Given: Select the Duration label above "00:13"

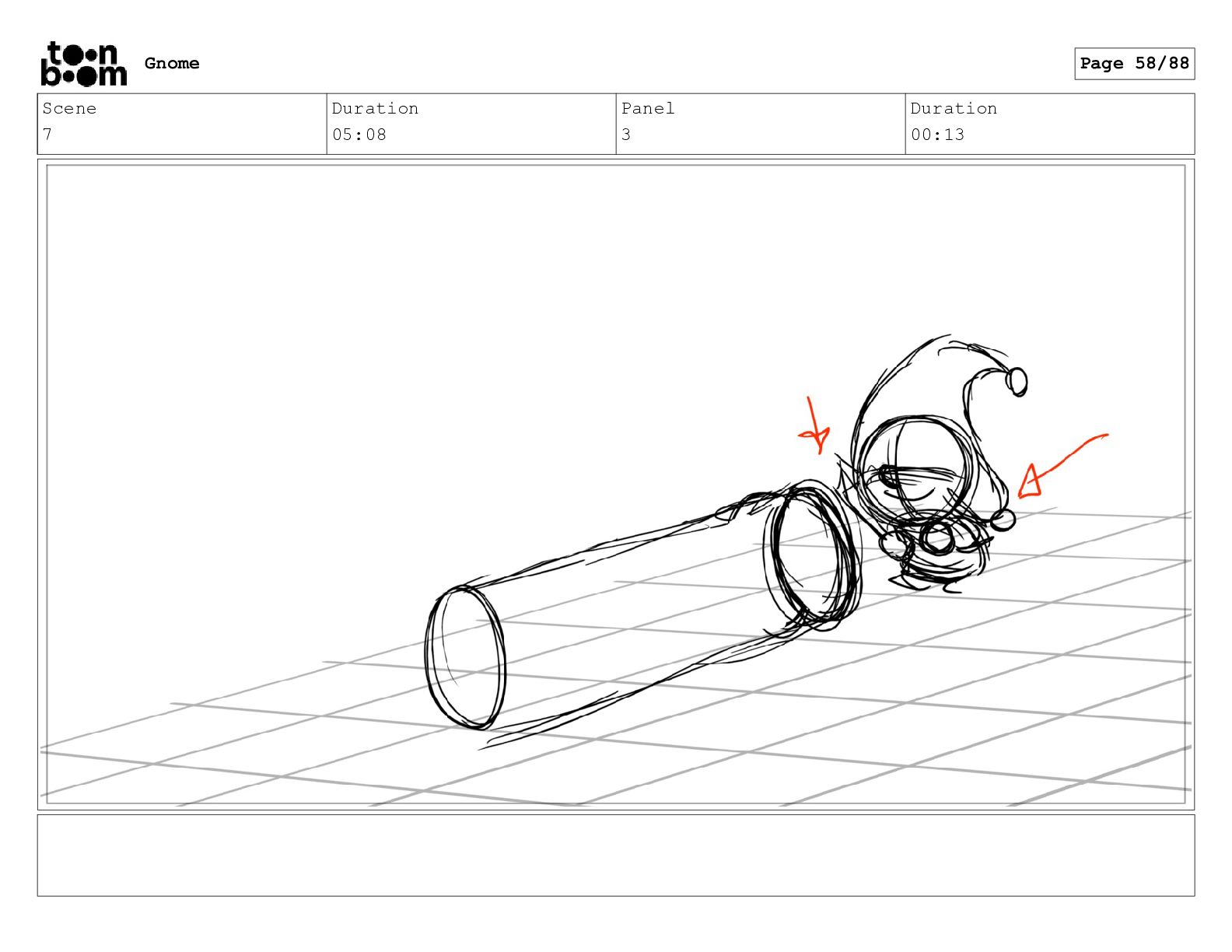Looking at the screenshot, I should tap(954, 108).
